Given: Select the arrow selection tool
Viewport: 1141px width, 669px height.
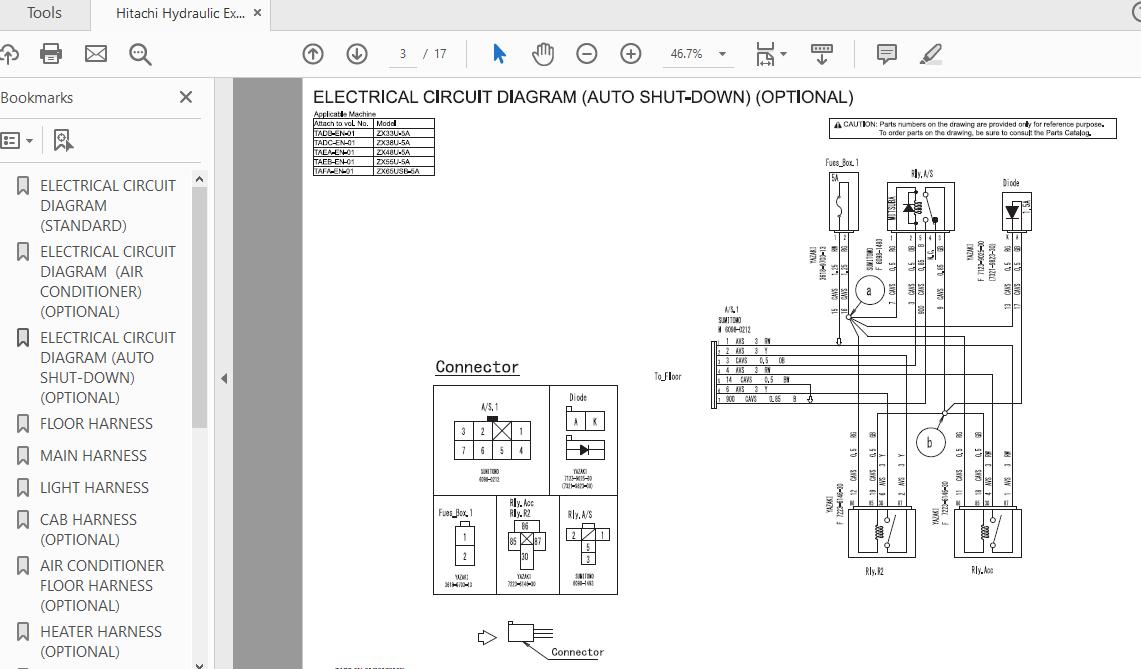Looking at the screenshot, I should 499,54.
